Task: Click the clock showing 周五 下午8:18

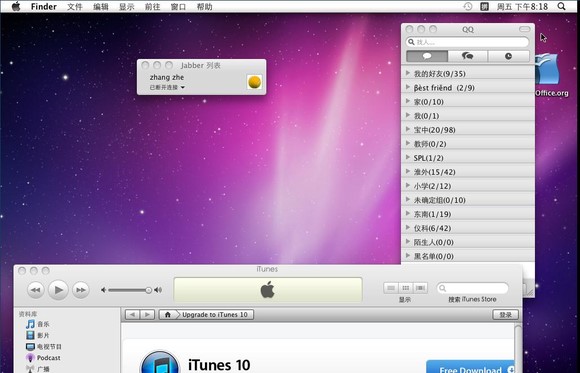Action: (522, 6)
